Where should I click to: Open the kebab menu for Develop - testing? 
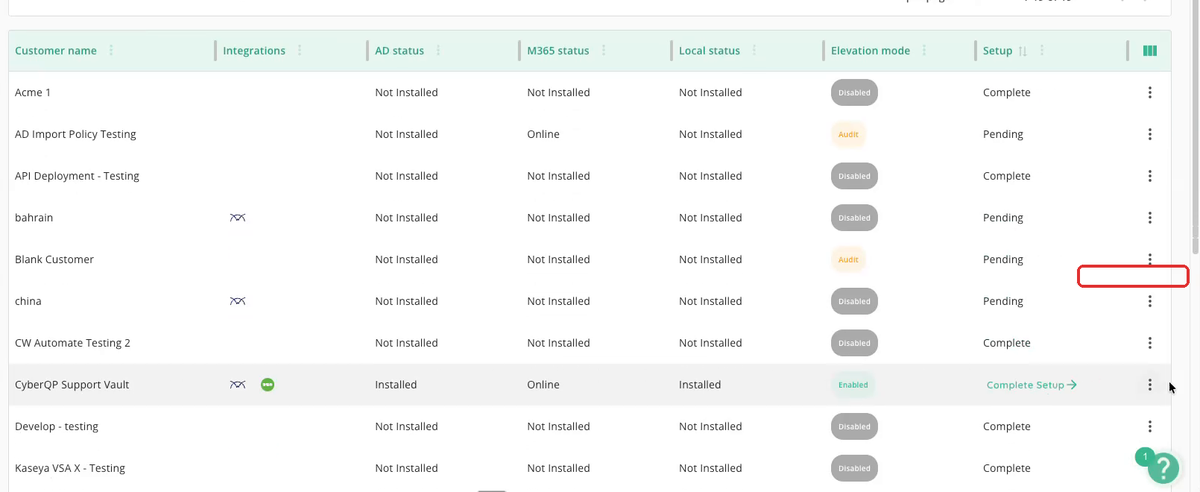click(x=1150, y=426)
